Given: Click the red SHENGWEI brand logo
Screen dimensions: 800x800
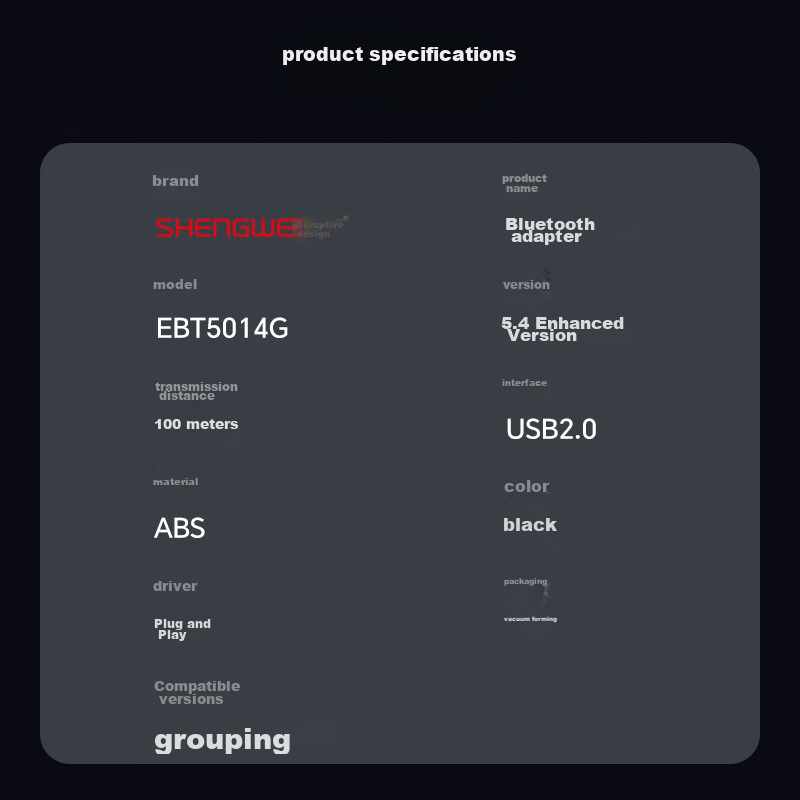Looking at the screenshot, I should point(226,228).
